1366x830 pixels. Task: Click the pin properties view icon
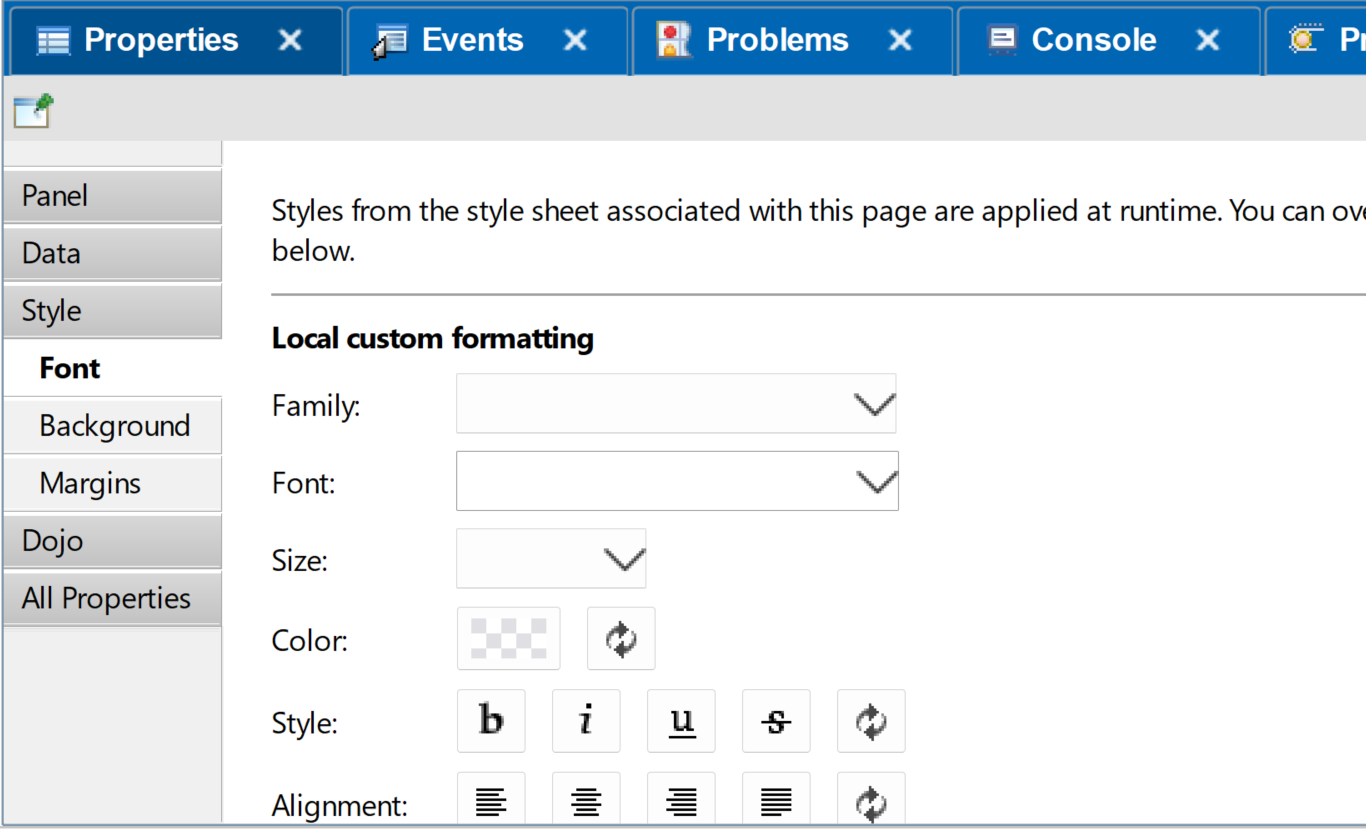[33, 110]
